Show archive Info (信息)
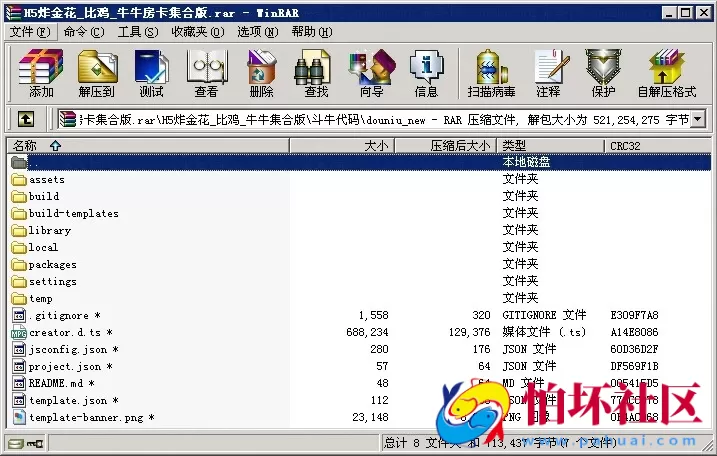Viewport: 717px width, 456px height. pyautogui.click(x=426, y=73)
